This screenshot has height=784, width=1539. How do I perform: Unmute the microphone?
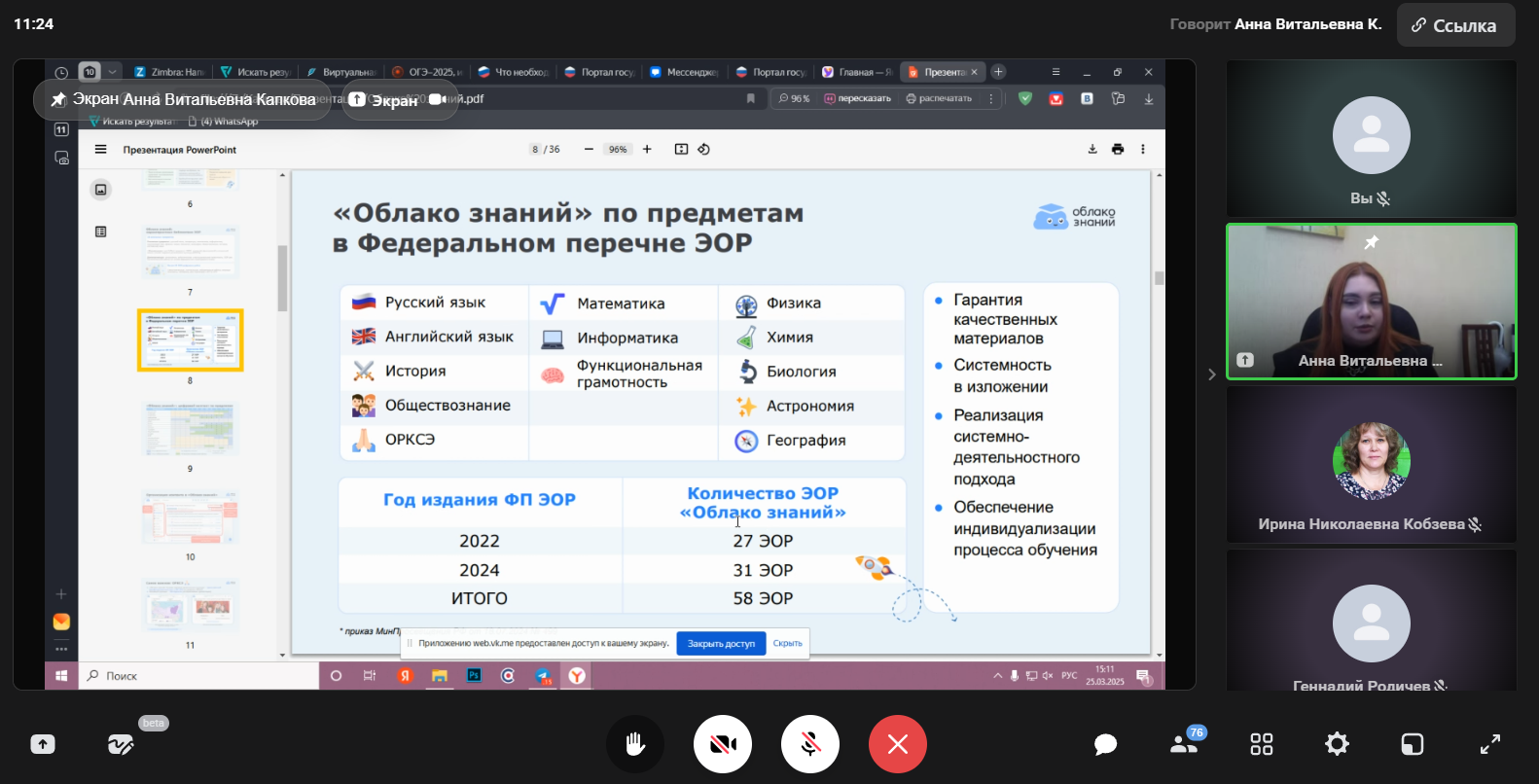[810, 744]
